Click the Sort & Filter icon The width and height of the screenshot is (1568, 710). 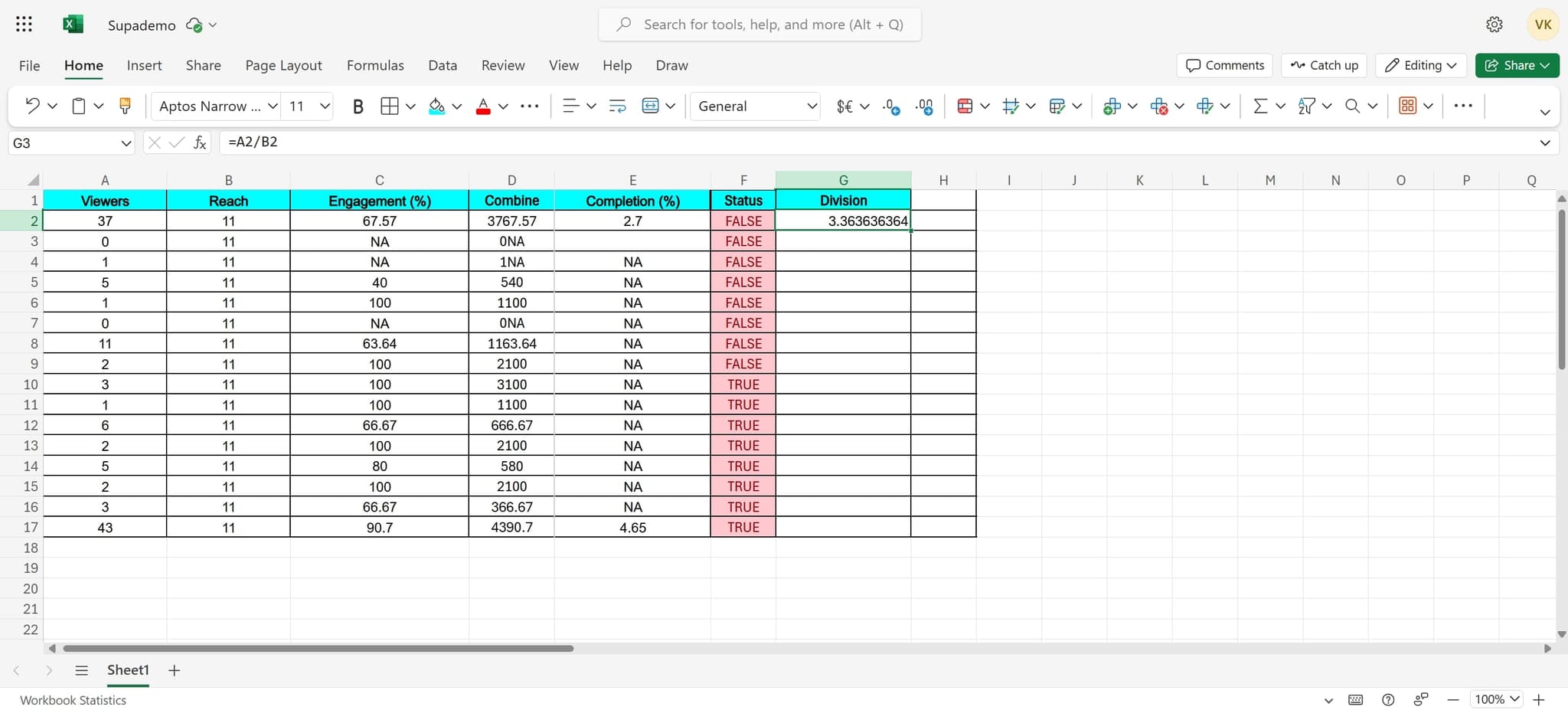pyautogui.click(x=1306, y=106)
